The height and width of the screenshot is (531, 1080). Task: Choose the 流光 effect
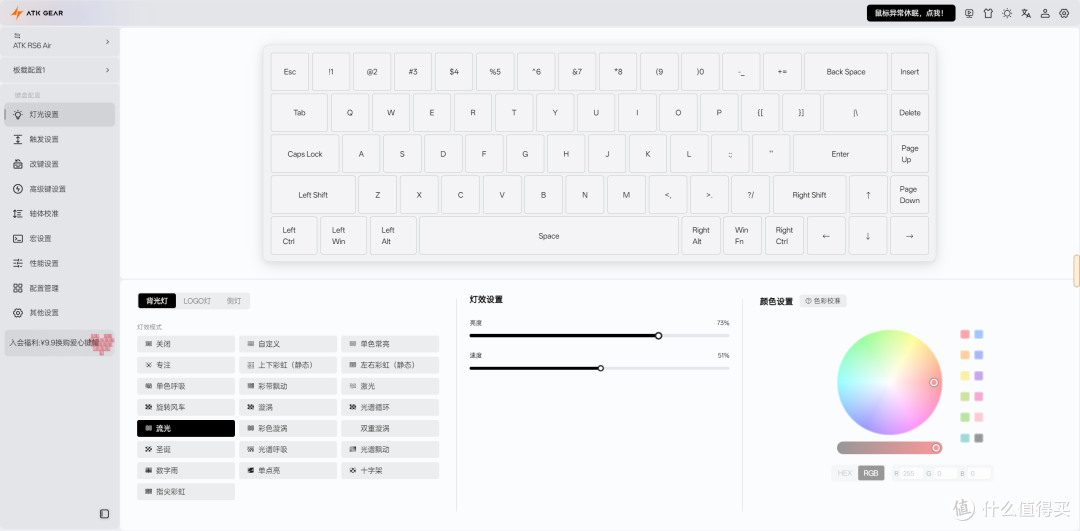coord(186,428)
